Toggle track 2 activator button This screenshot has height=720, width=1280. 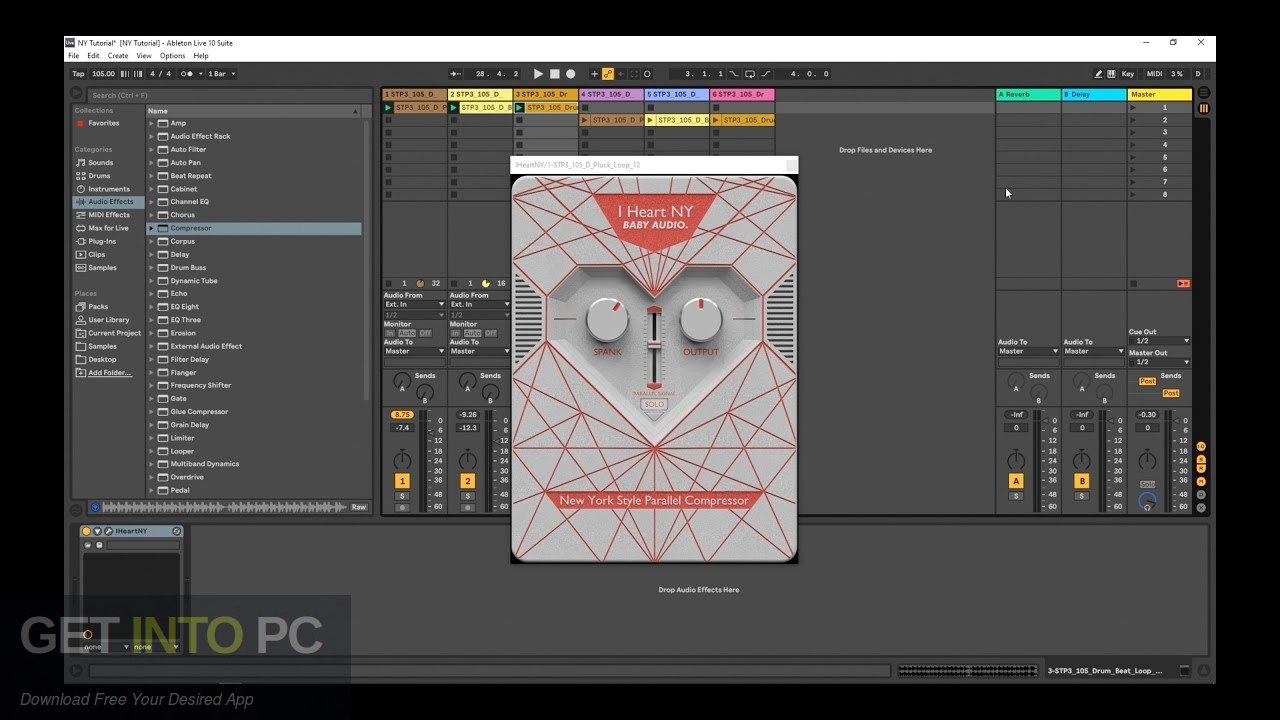pos(467,482)
